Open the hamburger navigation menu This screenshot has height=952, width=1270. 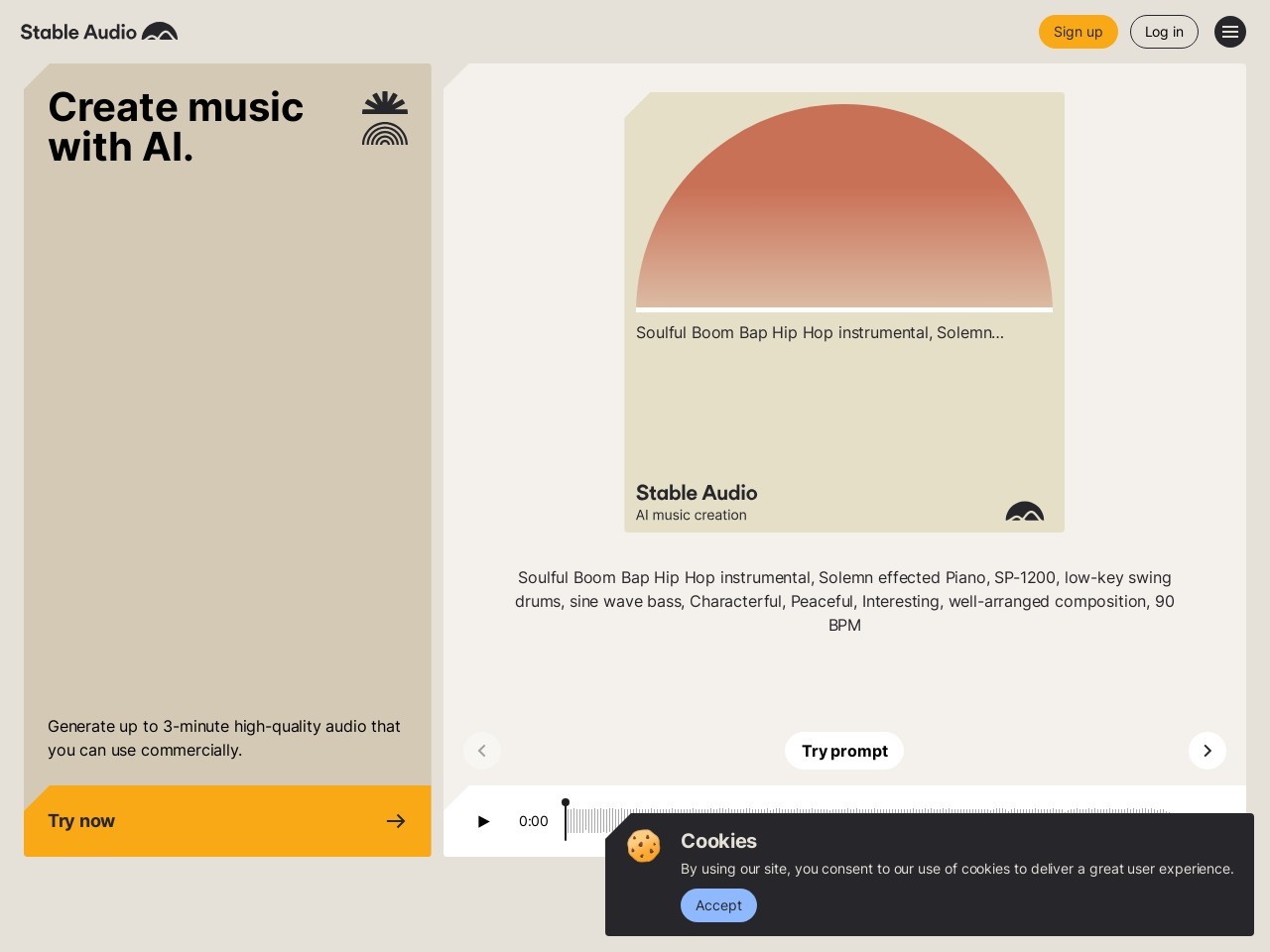[1230, 32]
